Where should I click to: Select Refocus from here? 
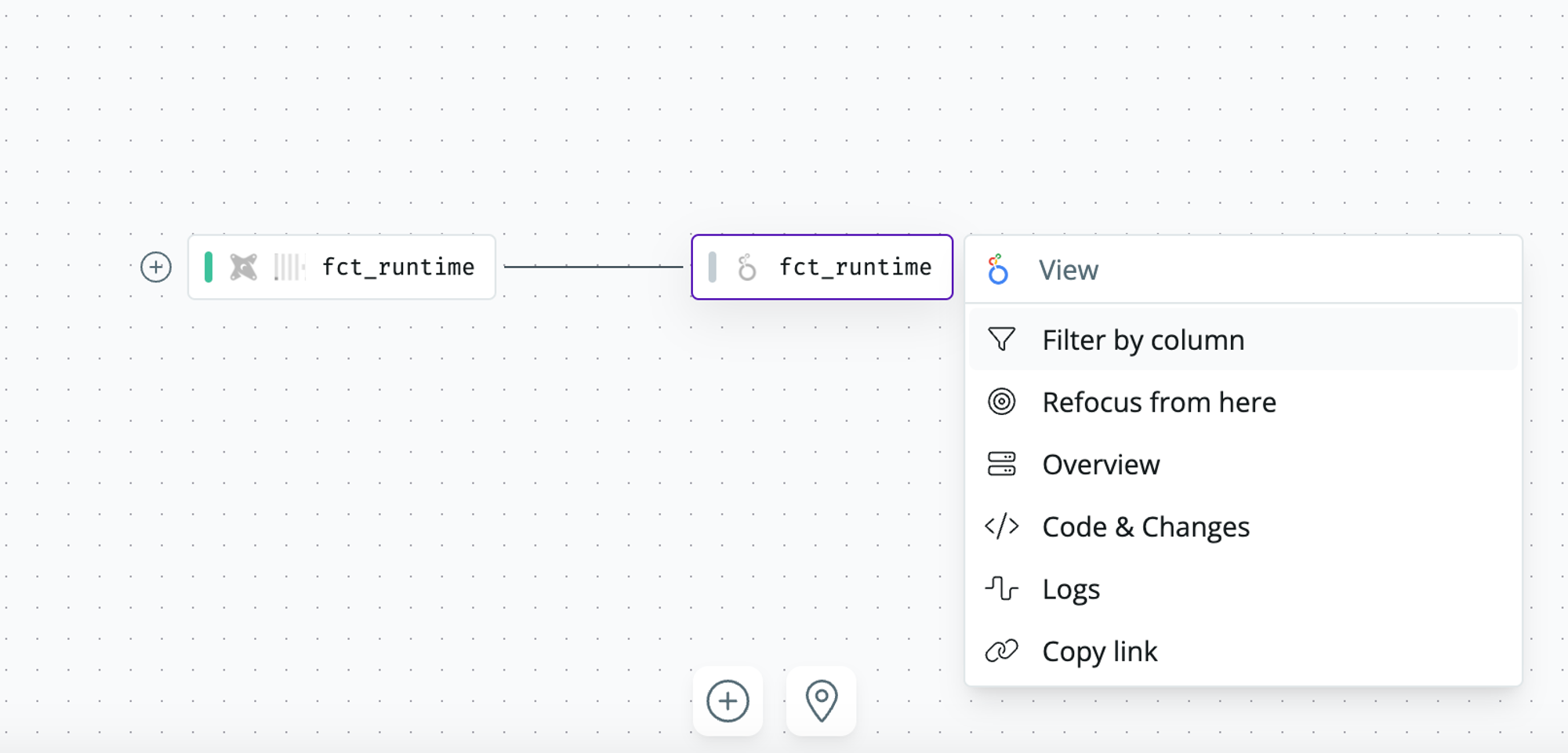[x=1243, y=402]
